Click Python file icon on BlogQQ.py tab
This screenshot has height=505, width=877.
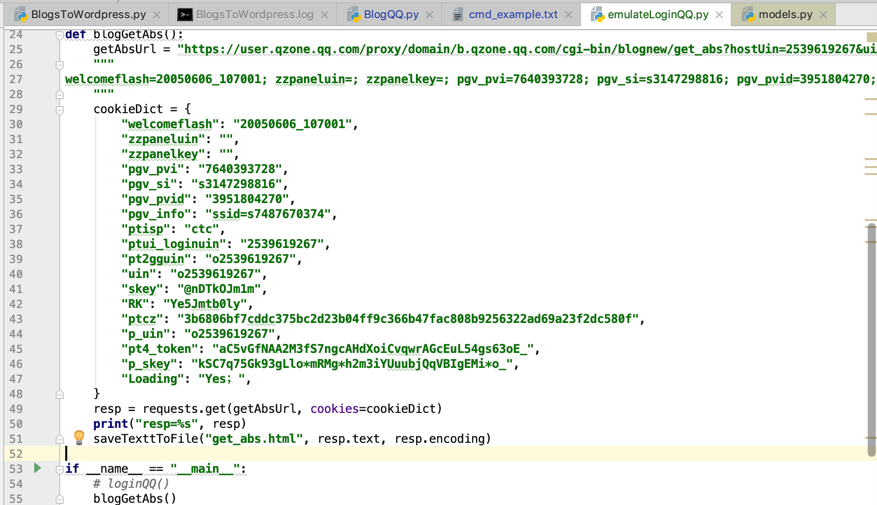point(353,15)
